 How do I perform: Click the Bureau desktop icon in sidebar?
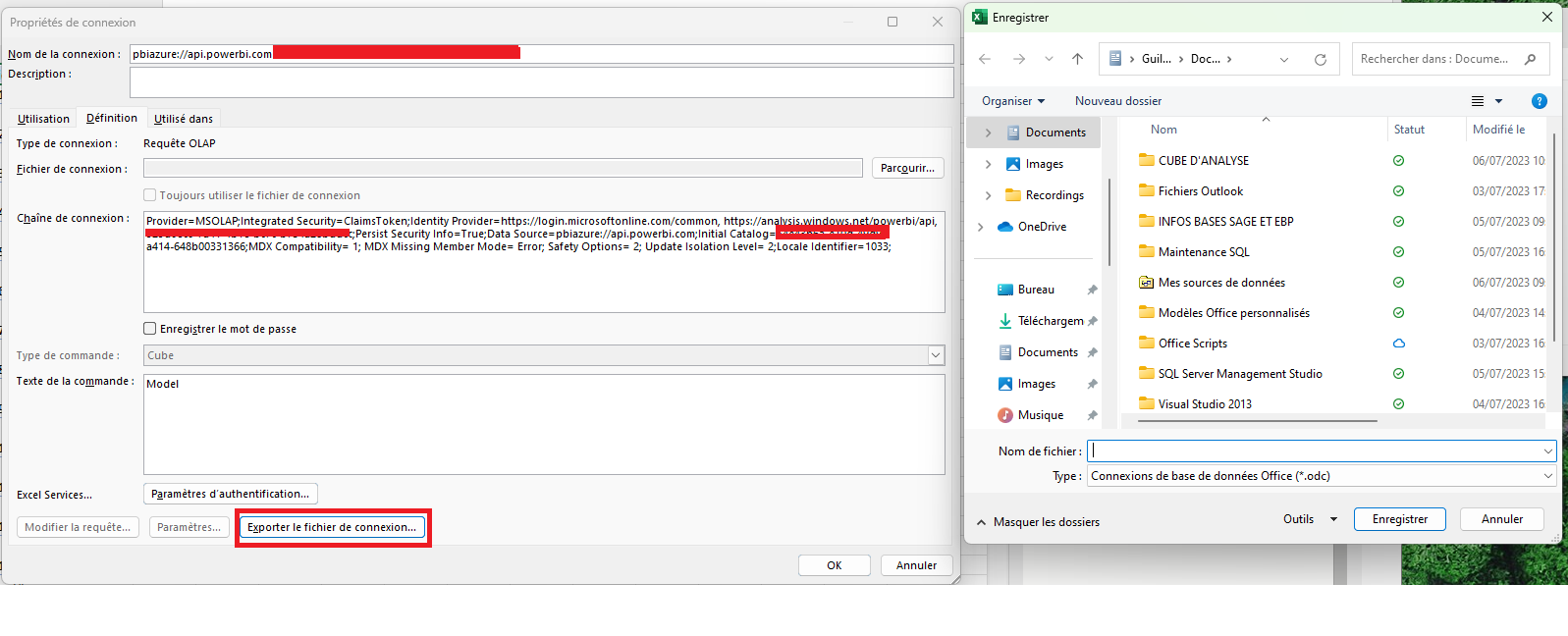[1005, 290]
